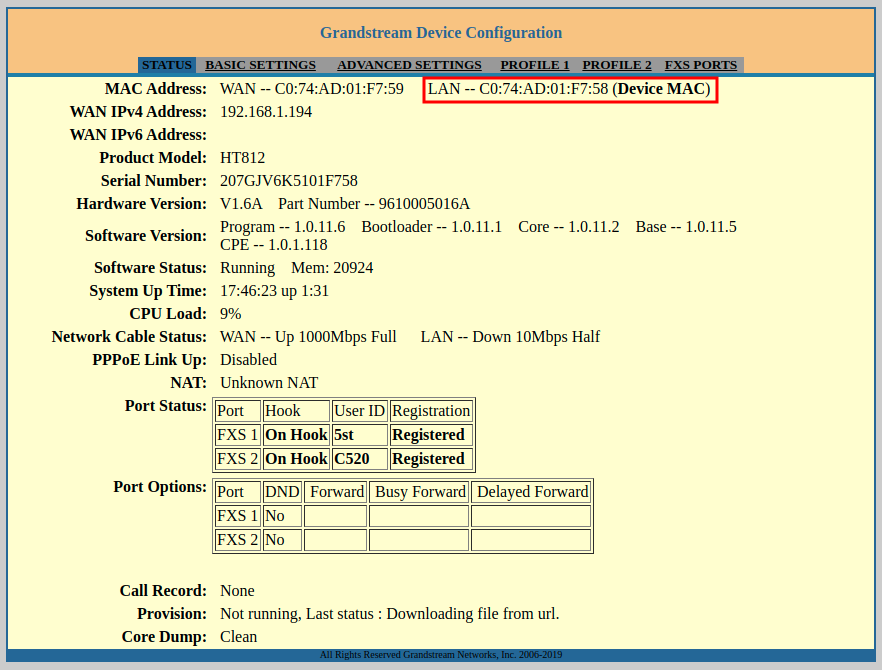Click the highlighted LAN Device MAC address
882x670 pixels.
569,89
